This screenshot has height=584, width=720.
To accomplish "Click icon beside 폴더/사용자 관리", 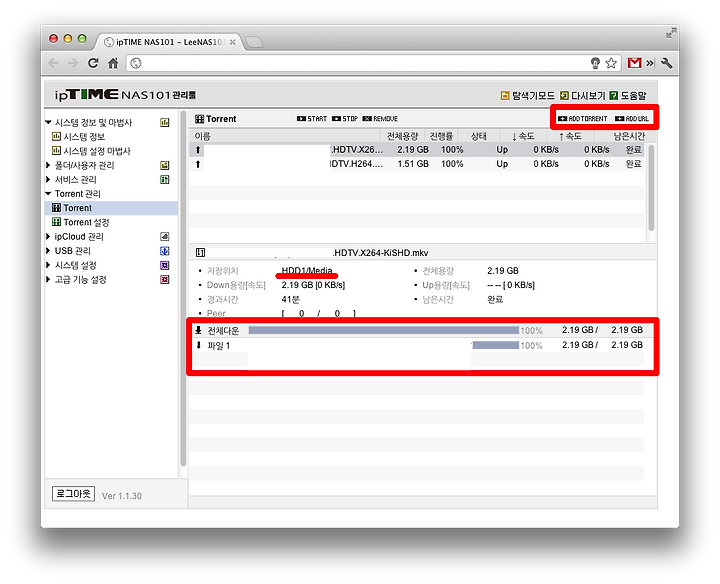I will tap(164, 165).
